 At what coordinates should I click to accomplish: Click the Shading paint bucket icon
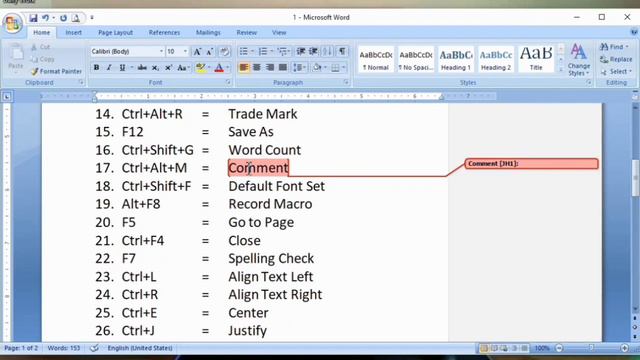tap(317, 68)
